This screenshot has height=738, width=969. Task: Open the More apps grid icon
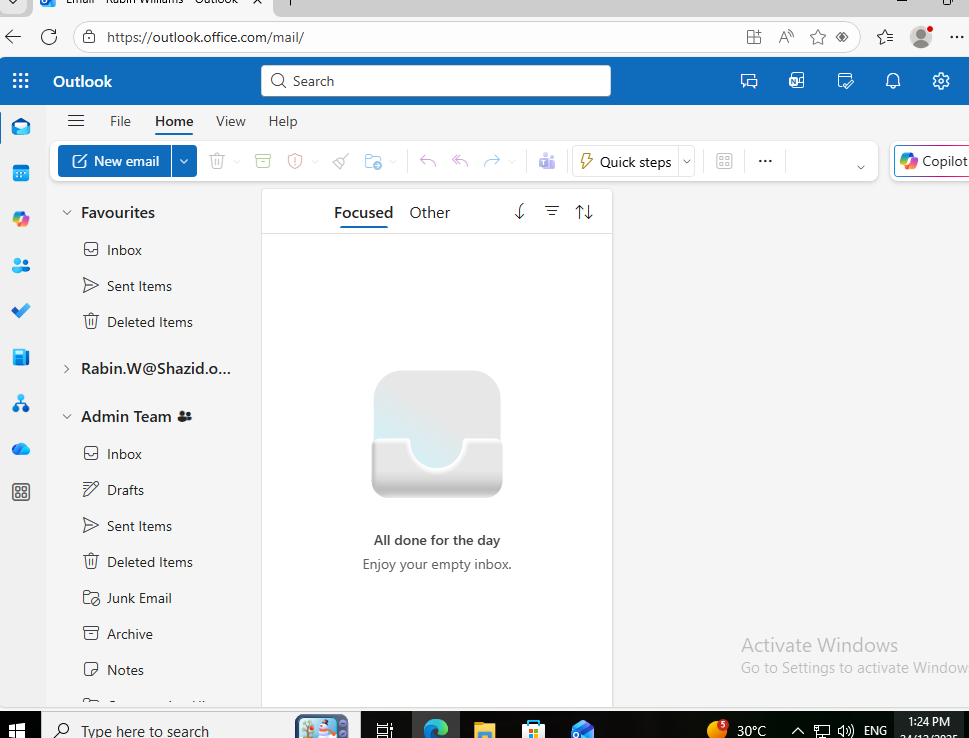(x=21, y=493)
